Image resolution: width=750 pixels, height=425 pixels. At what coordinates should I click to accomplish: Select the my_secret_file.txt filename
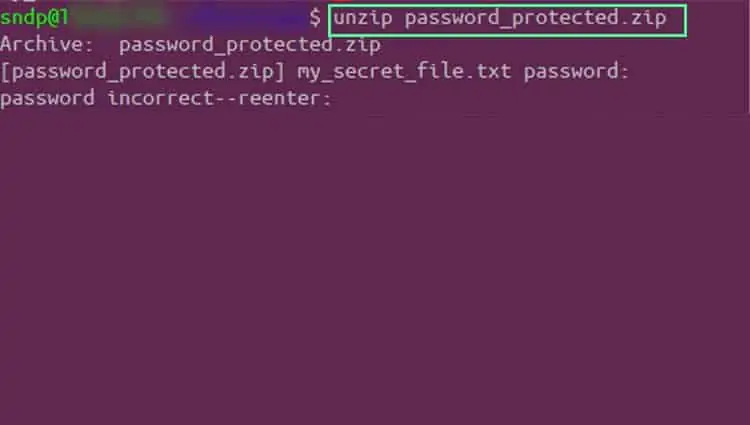404,72
